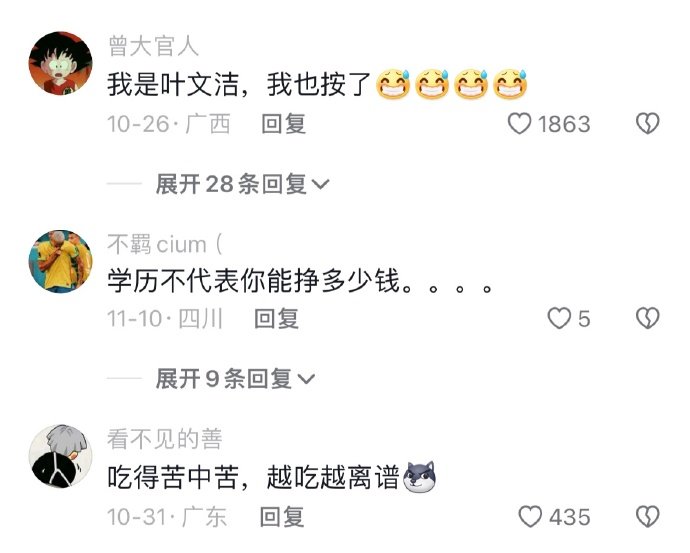
Task: Expand 28 replies under first comment
Action: pos(242,184)
